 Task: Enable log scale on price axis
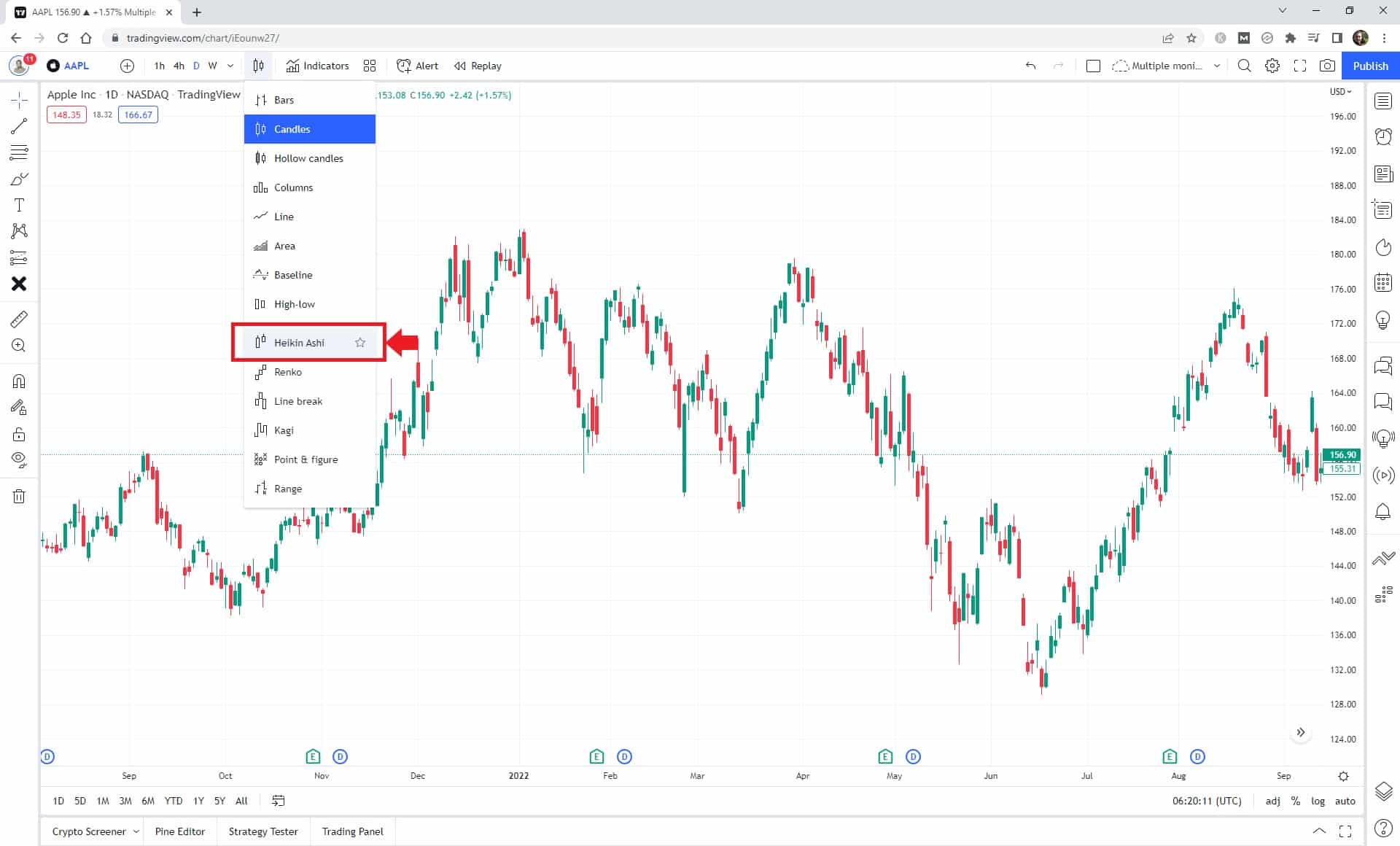(x=1318, y=801)
